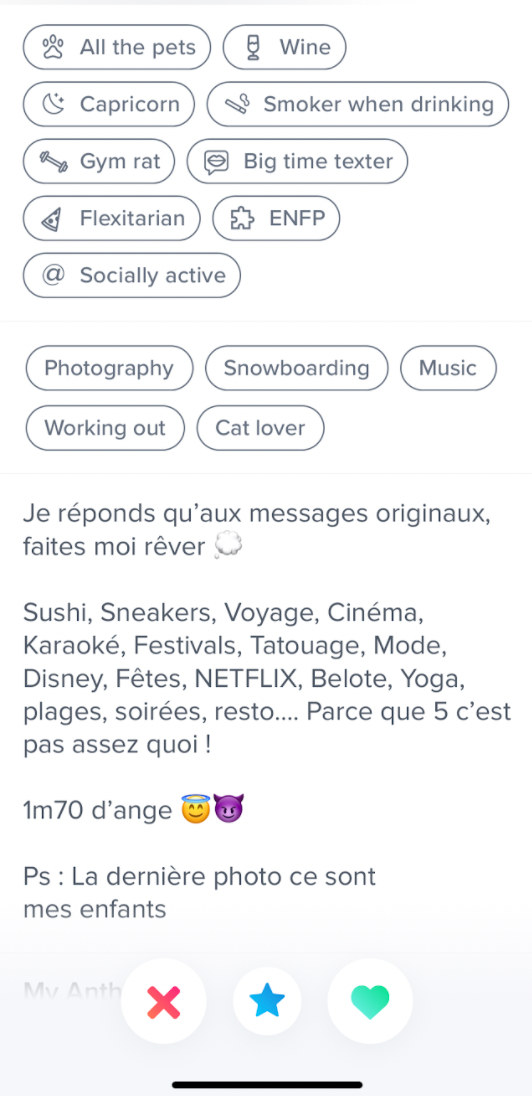Click the paw icon in All the pets
The image size is (532, 1096).
[53, 48]
